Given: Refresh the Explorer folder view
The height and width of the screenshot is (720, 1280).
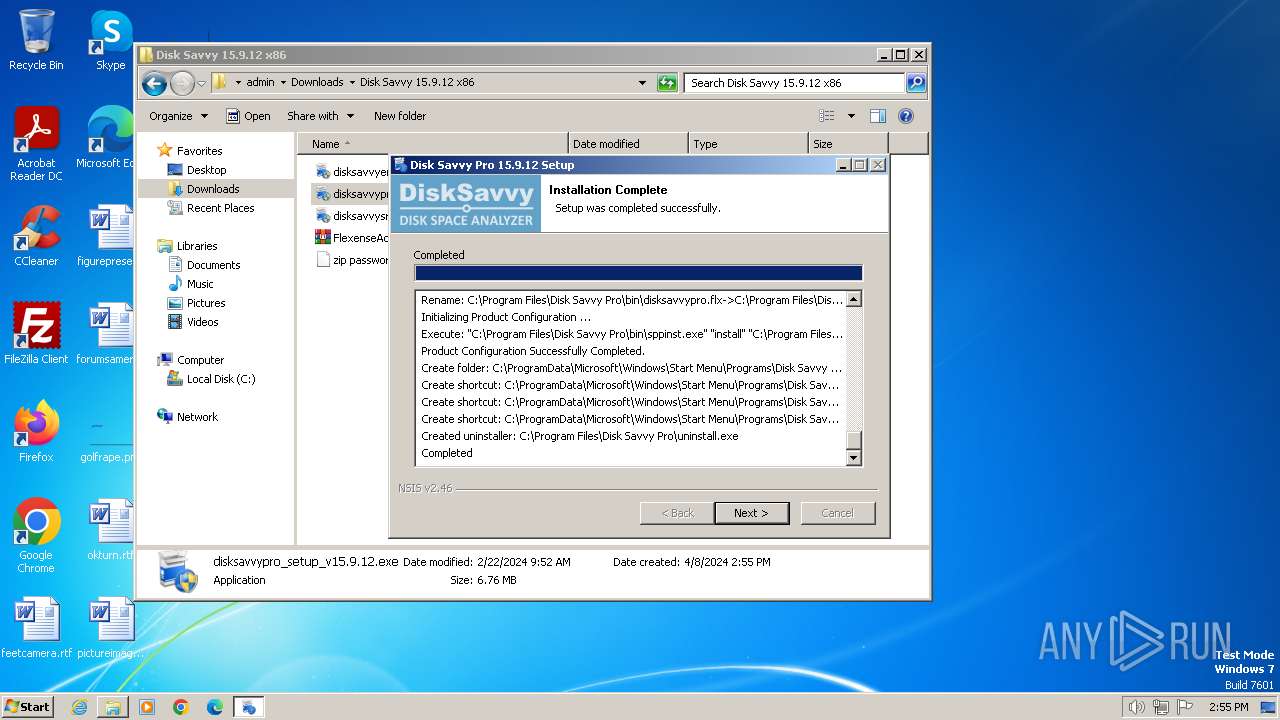Looking at the screenshot, I should point(667,83).
